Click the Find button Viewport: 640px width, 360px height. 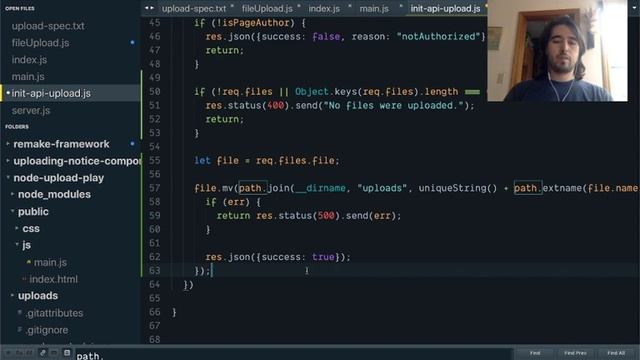(535, 353)
